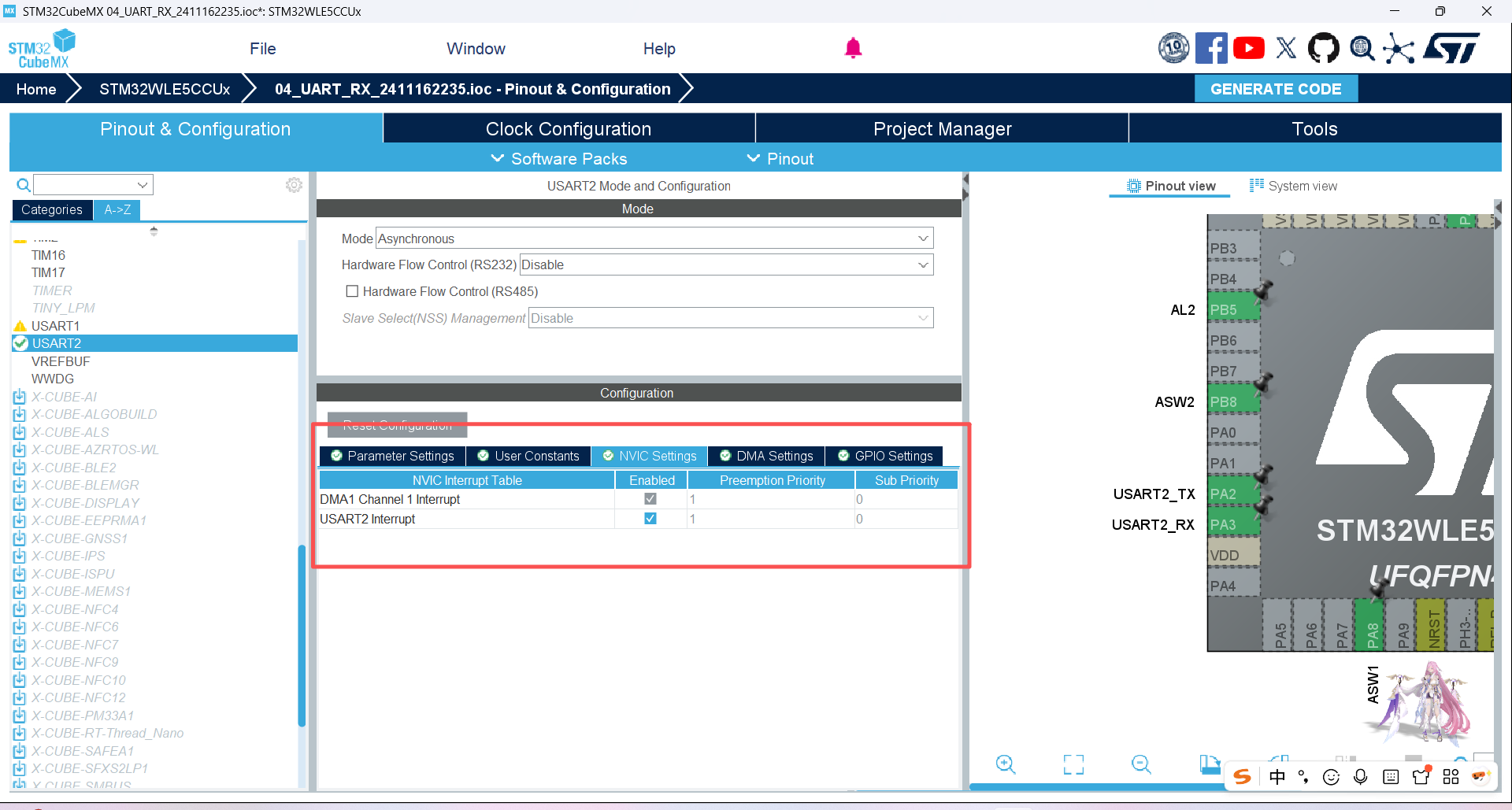The image size is (1512, 810).
Task: Switch to the Tools tab
Action: (1314, 128)
